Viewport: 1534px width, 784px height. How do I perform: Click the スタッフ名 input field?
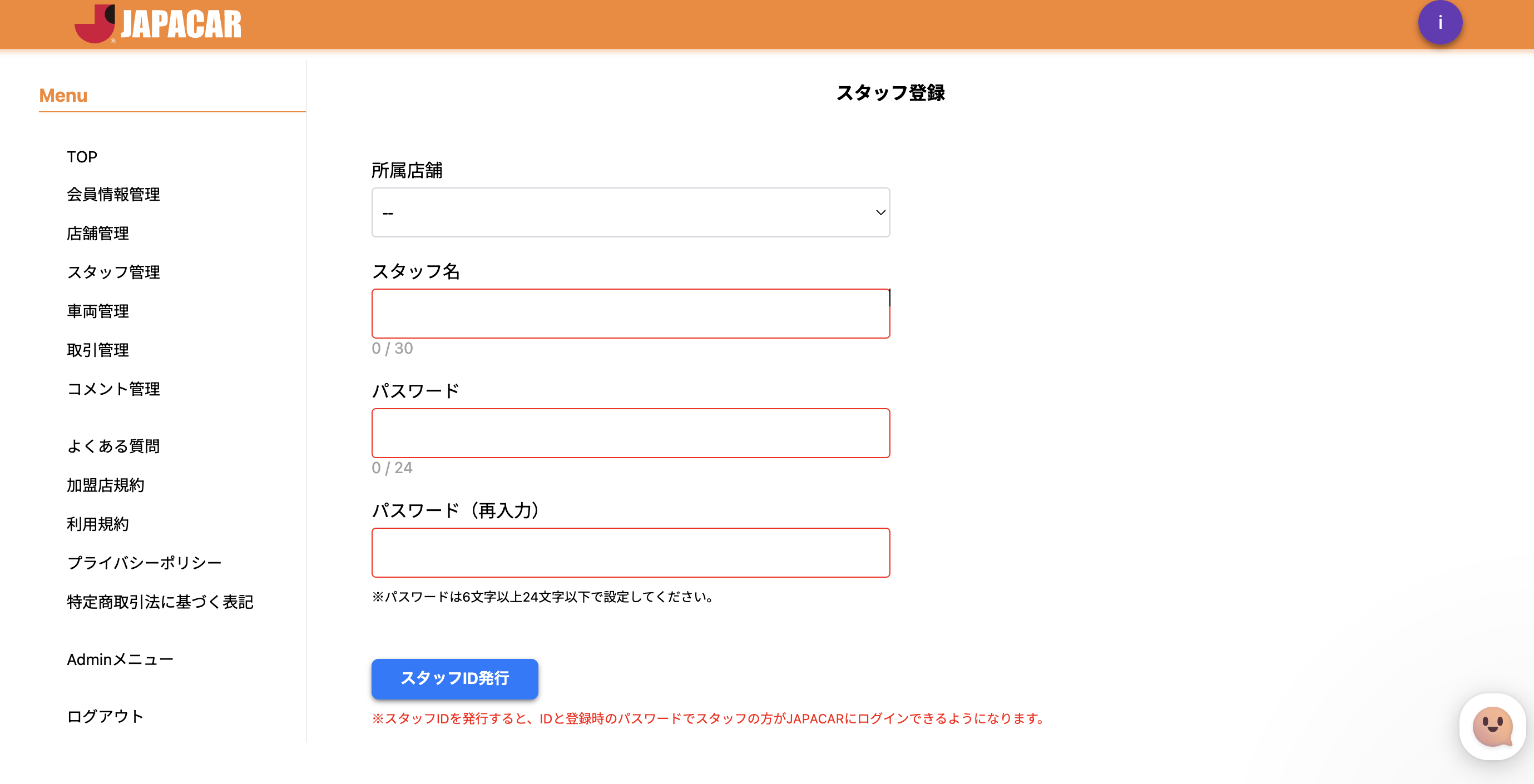coord(630,314)
